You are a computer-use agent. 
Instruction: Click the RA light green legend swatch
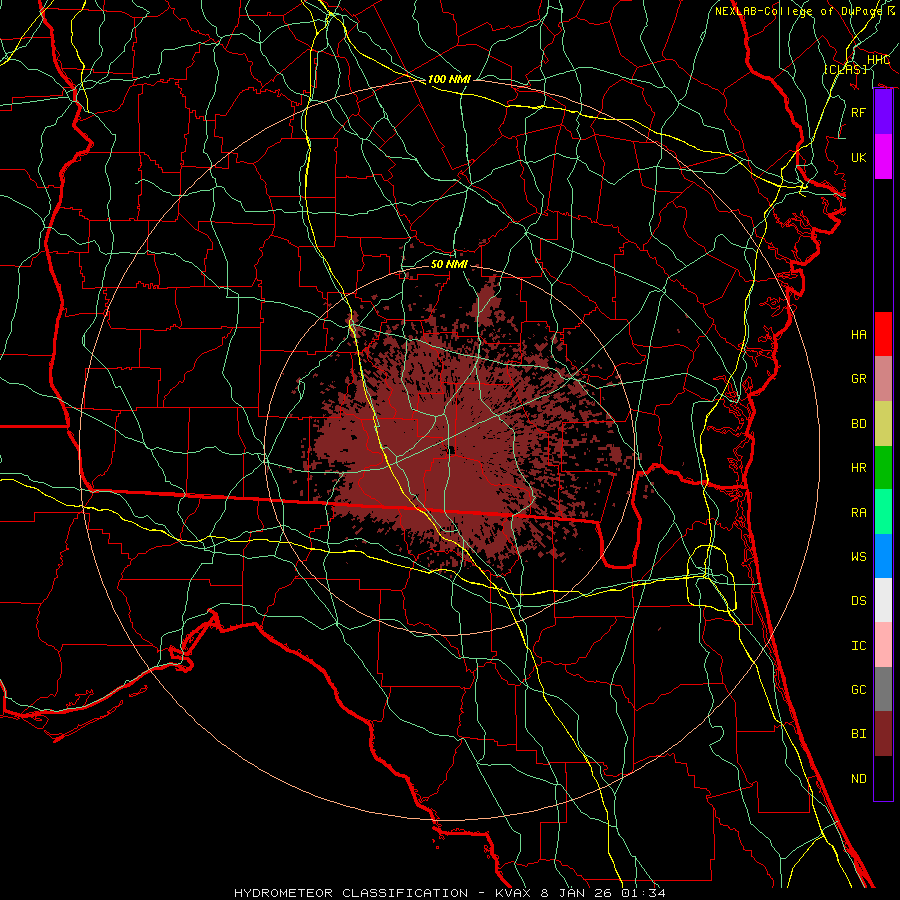[883, 512]
